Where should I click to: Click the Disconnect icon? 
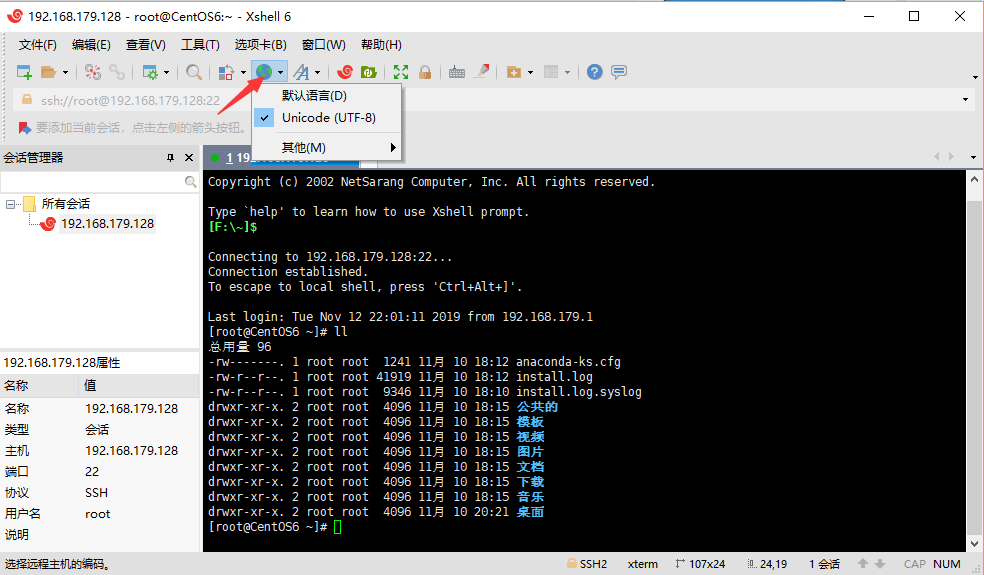[x=93, y=72]
